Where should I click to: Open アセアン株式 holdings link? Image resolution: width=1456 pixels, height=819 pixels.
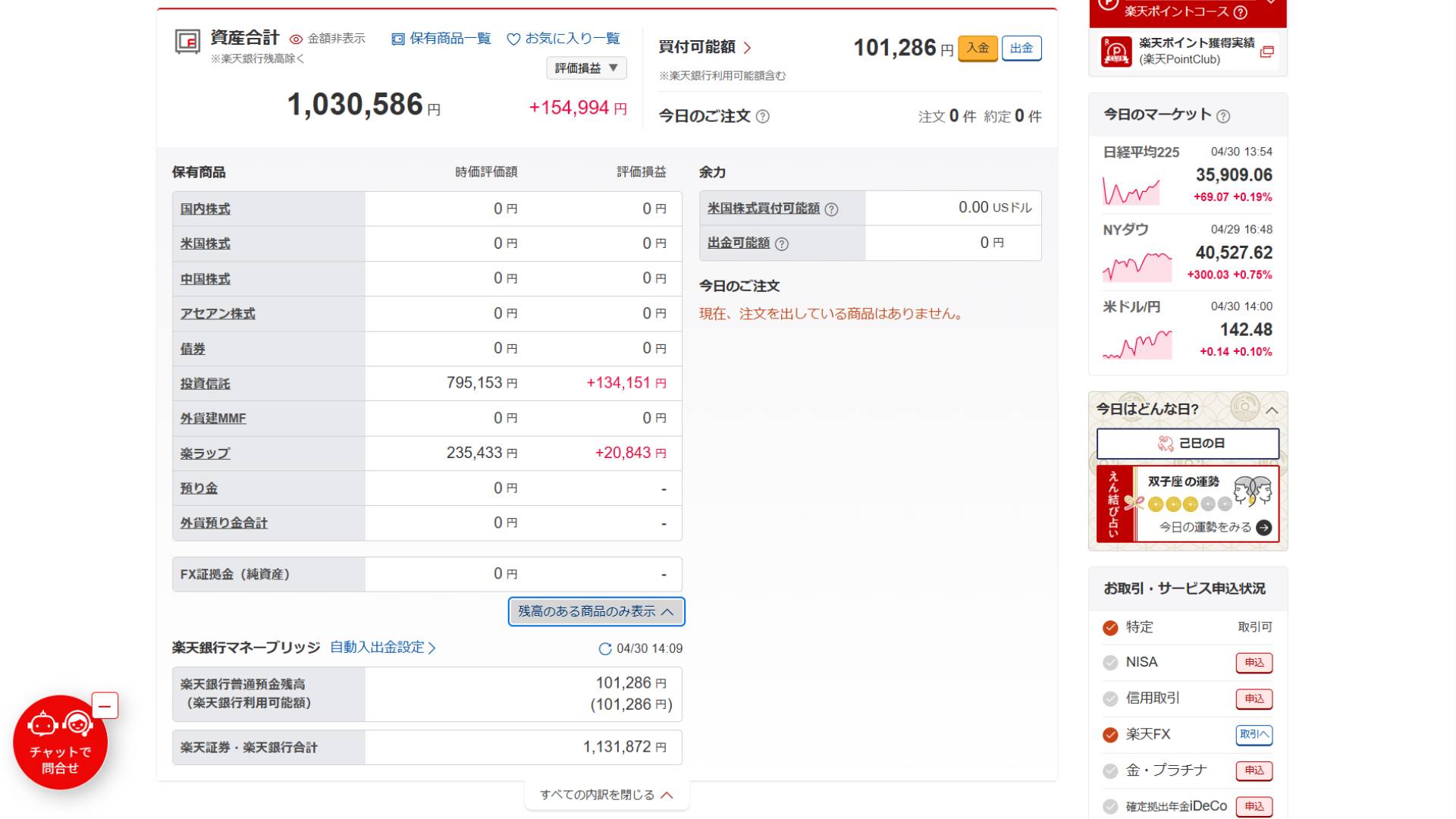218,314
